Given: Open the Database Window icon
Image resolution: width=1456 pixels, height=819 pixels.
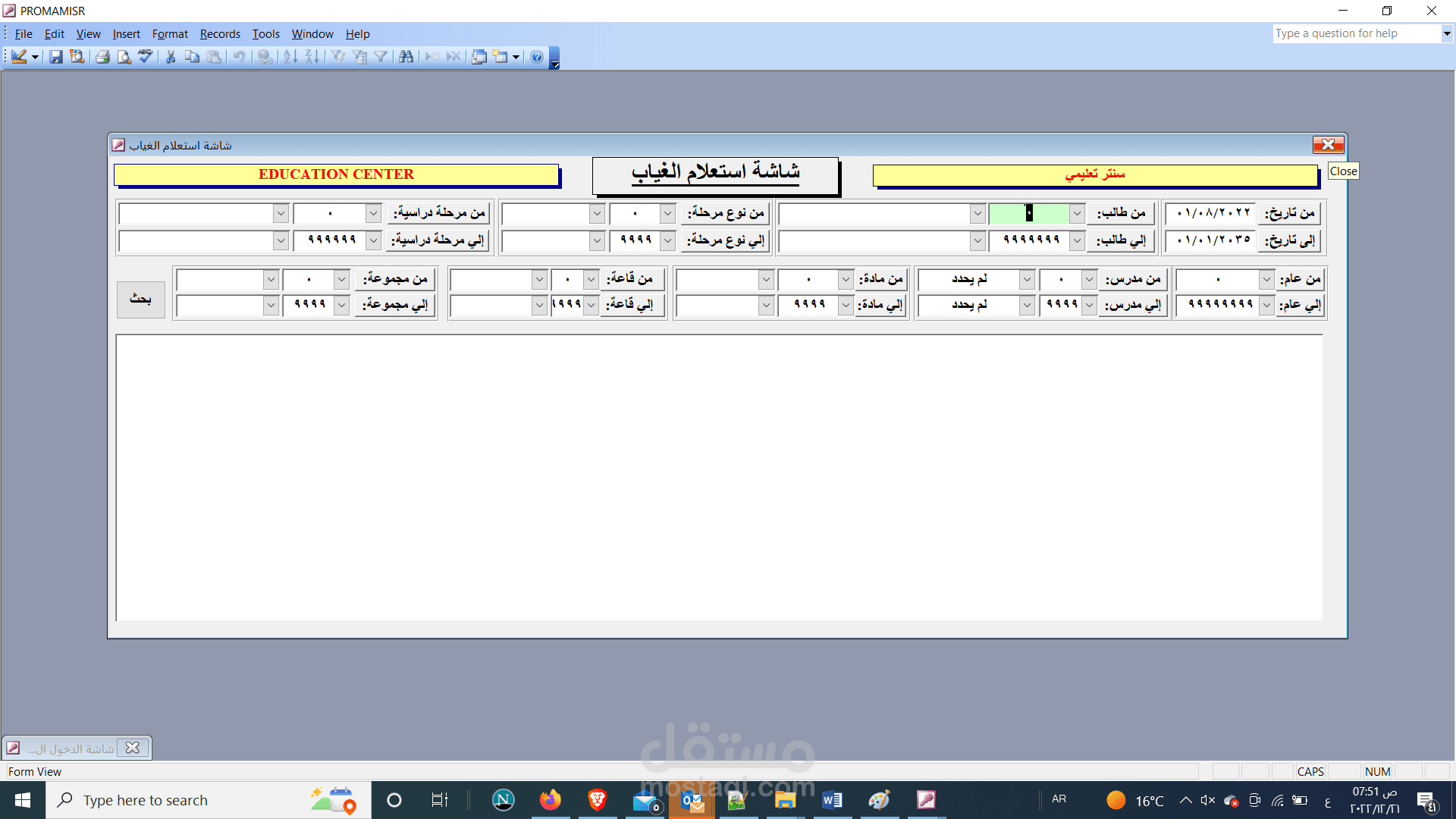Looking at the screenshot, I should [x=479, y=57].
